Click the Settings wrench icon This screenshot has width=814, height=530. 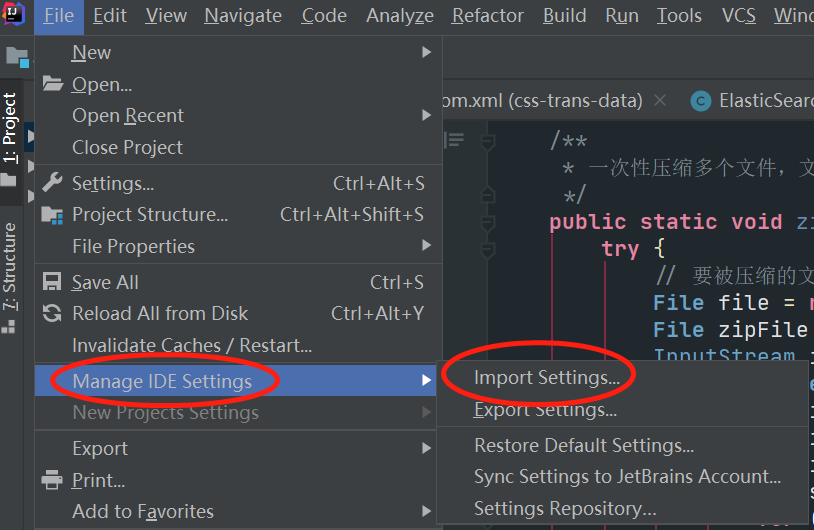point(53,183)
